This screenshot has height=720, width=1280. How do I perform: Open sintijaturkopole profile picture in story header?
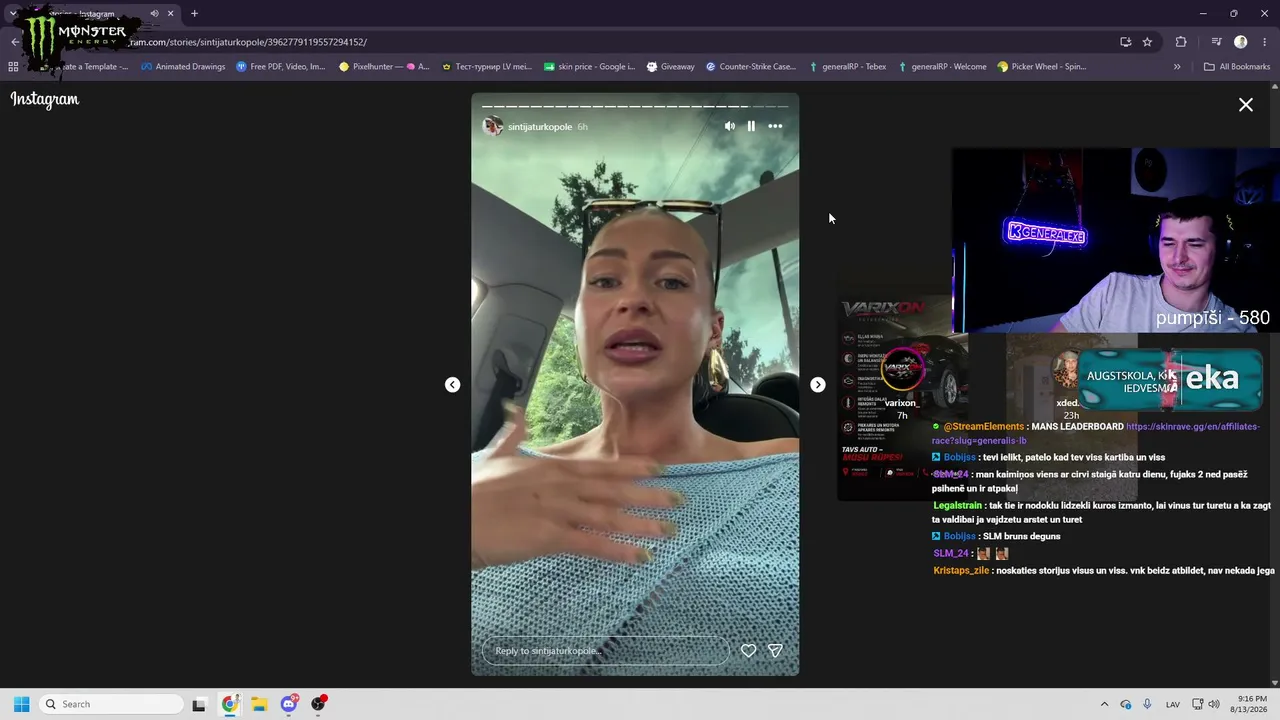(492, 126)
